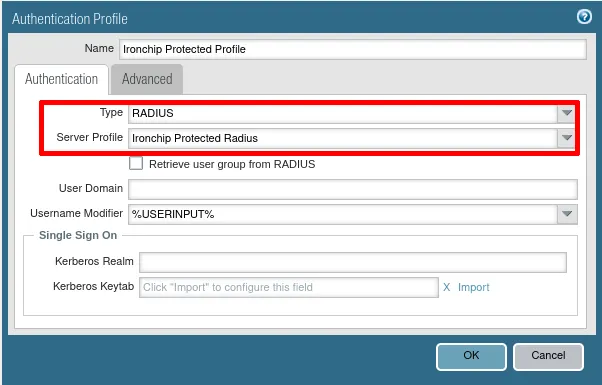
Task: Click the Ironchip Protected Radius value
Action: pos(195,138)
